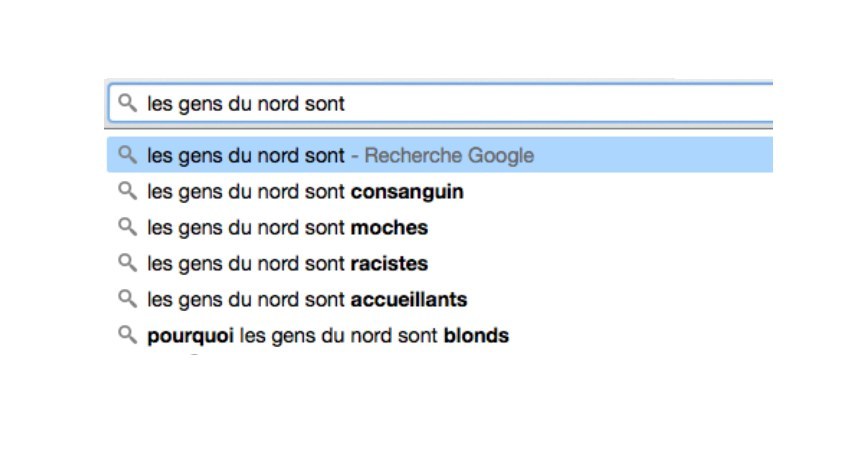Viewport: 857px width, 458px height.
Task: Click the bold word racistes
Action: coord(389,263)
